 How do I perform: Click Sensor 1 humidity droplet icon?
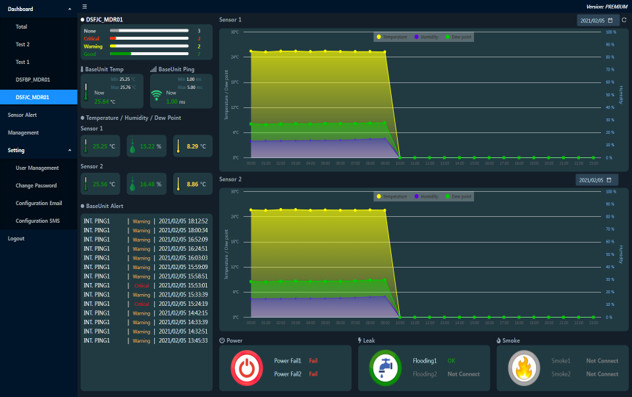[132, 145]
